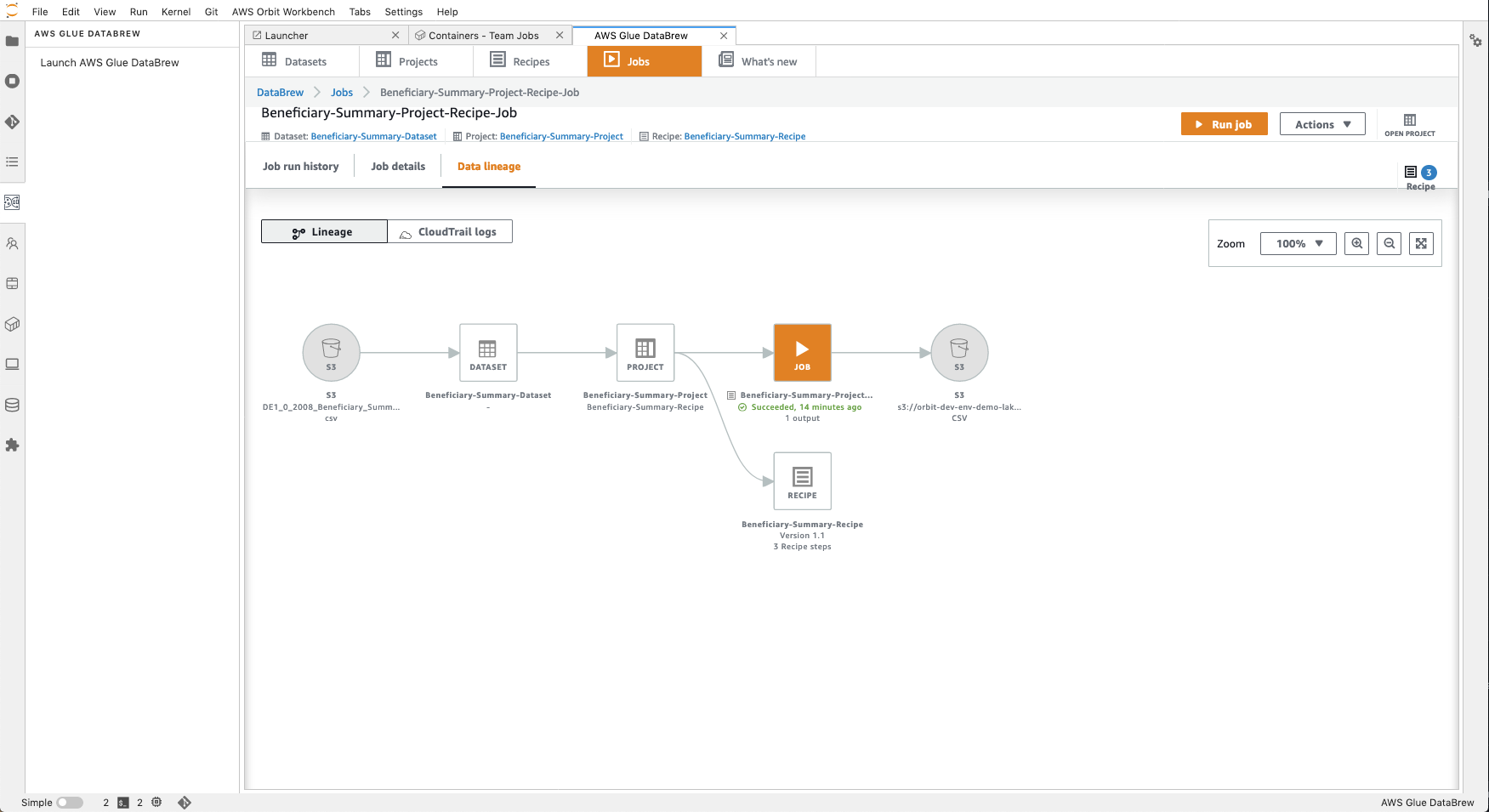Image resolution: width=1489 pixels, height=812 pixels.
Task: Open the What's new tab
Action: click(x=759, y=61)
